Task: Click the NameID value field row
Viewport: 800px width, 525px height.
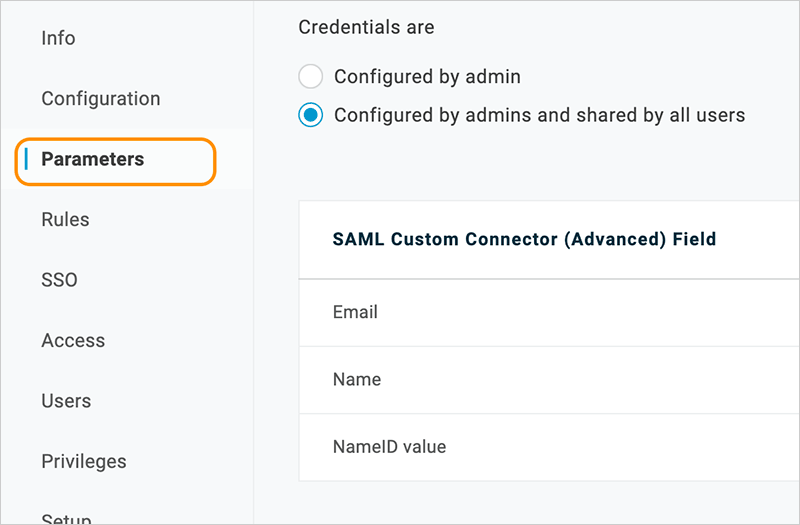Action: [389, 447]
